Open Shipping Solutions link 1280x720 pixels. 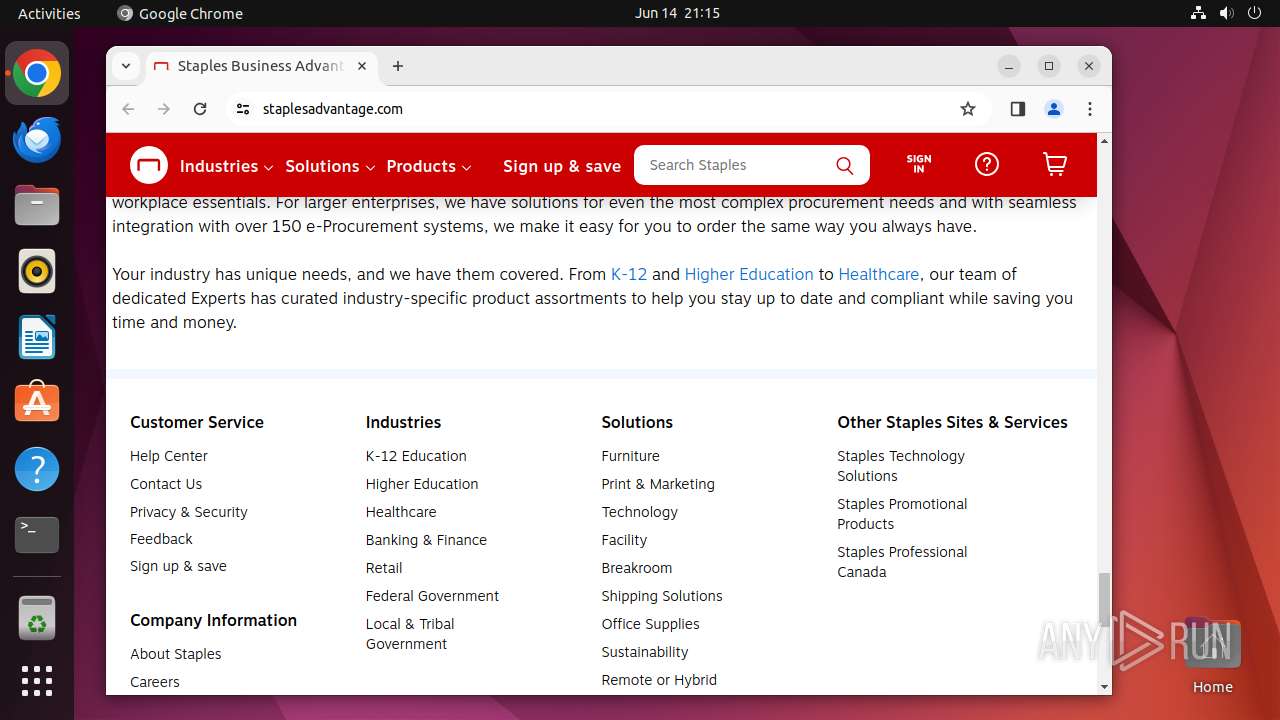point(662,596)
